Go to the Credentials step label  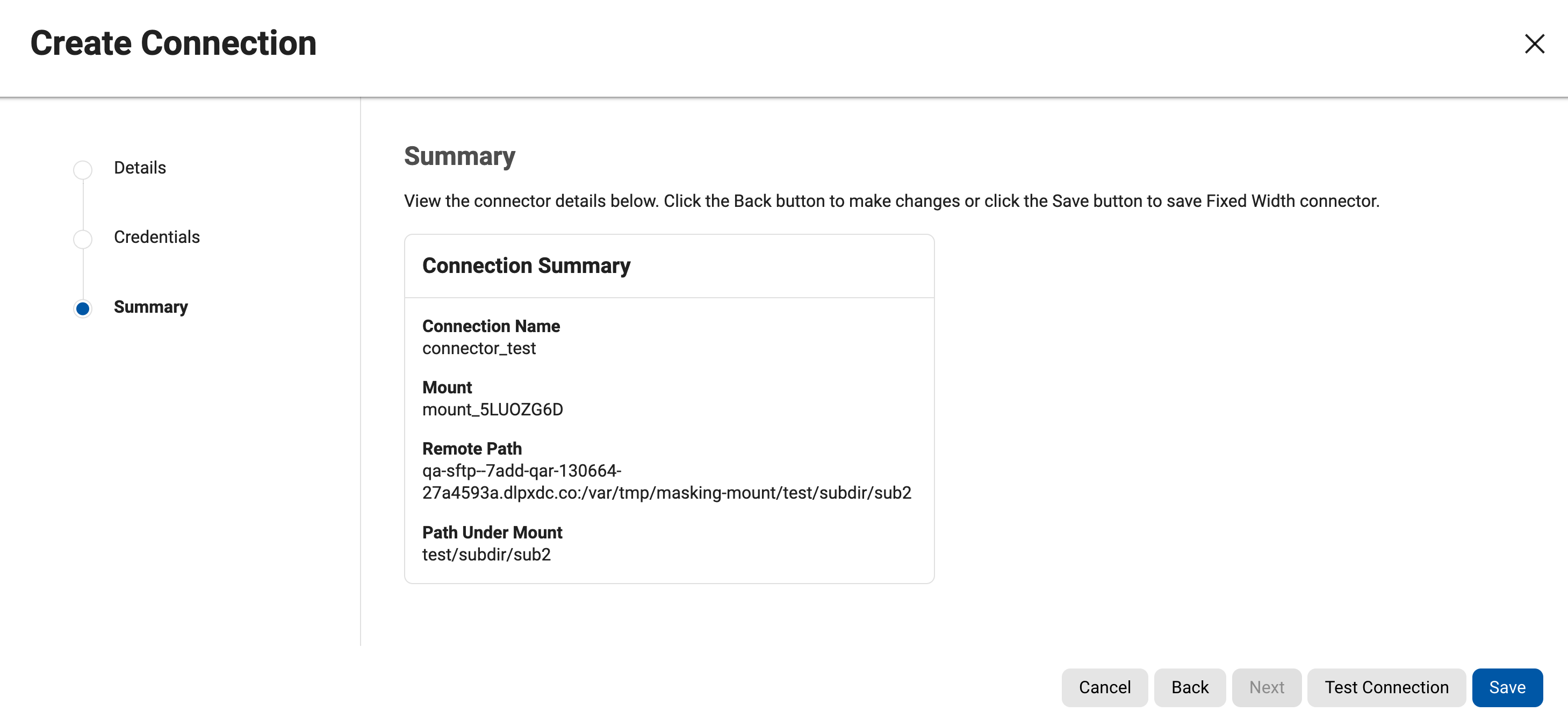click(156, 237)
